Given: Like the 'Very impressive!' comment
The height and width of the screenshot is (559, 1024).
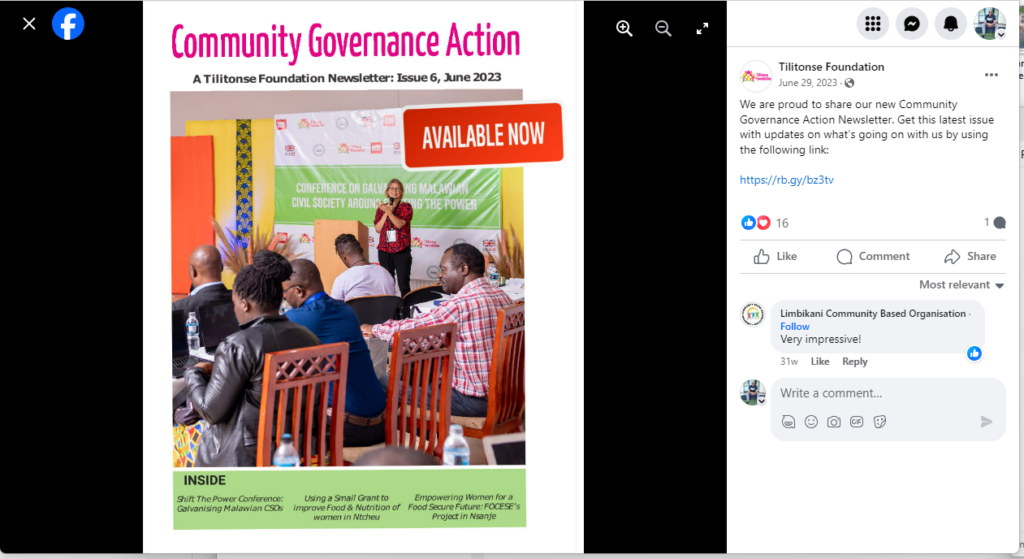Looking at the screenshot, I should (819, 361).
